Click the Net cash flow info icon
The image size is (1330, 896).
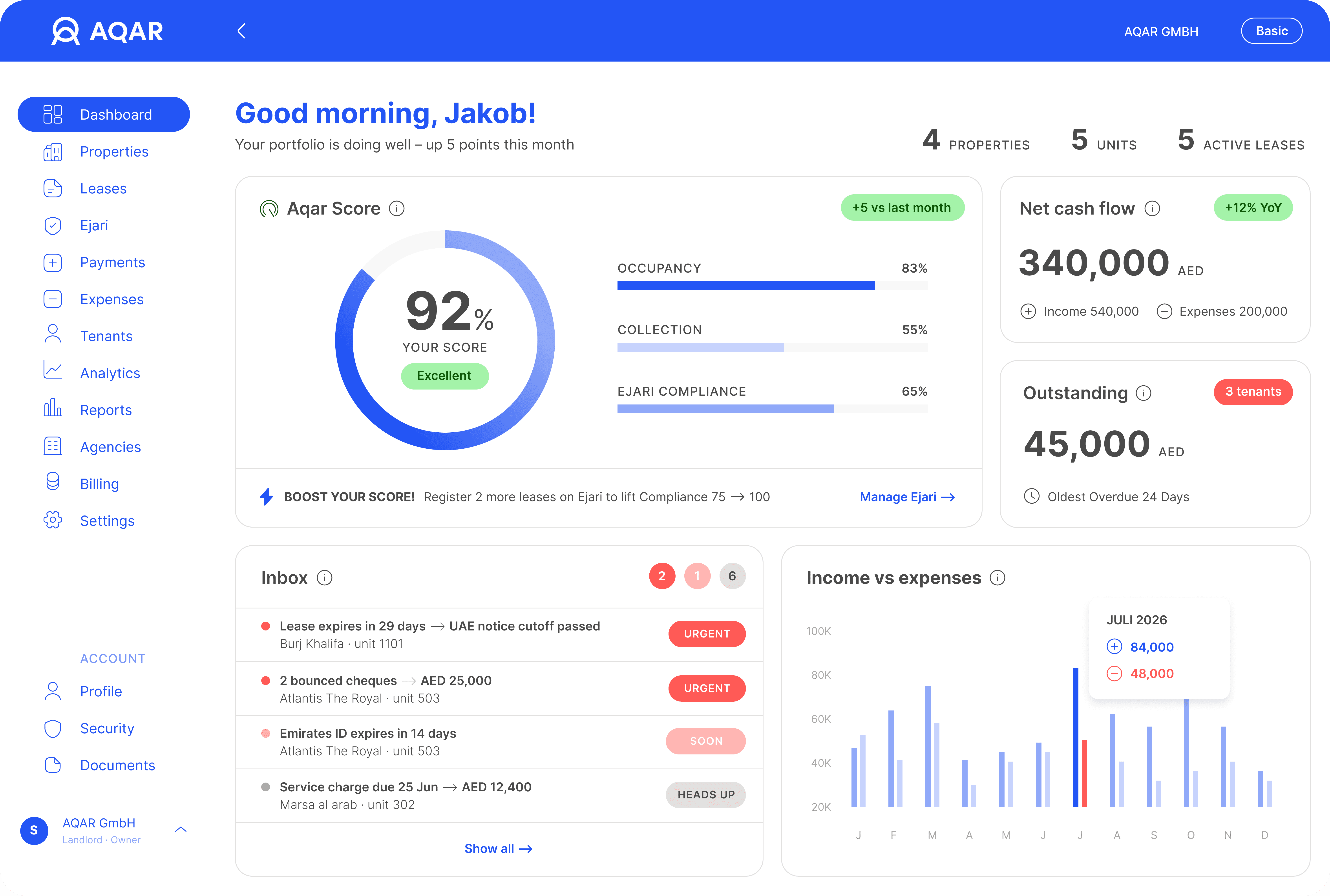click(x=1152, y=209)
